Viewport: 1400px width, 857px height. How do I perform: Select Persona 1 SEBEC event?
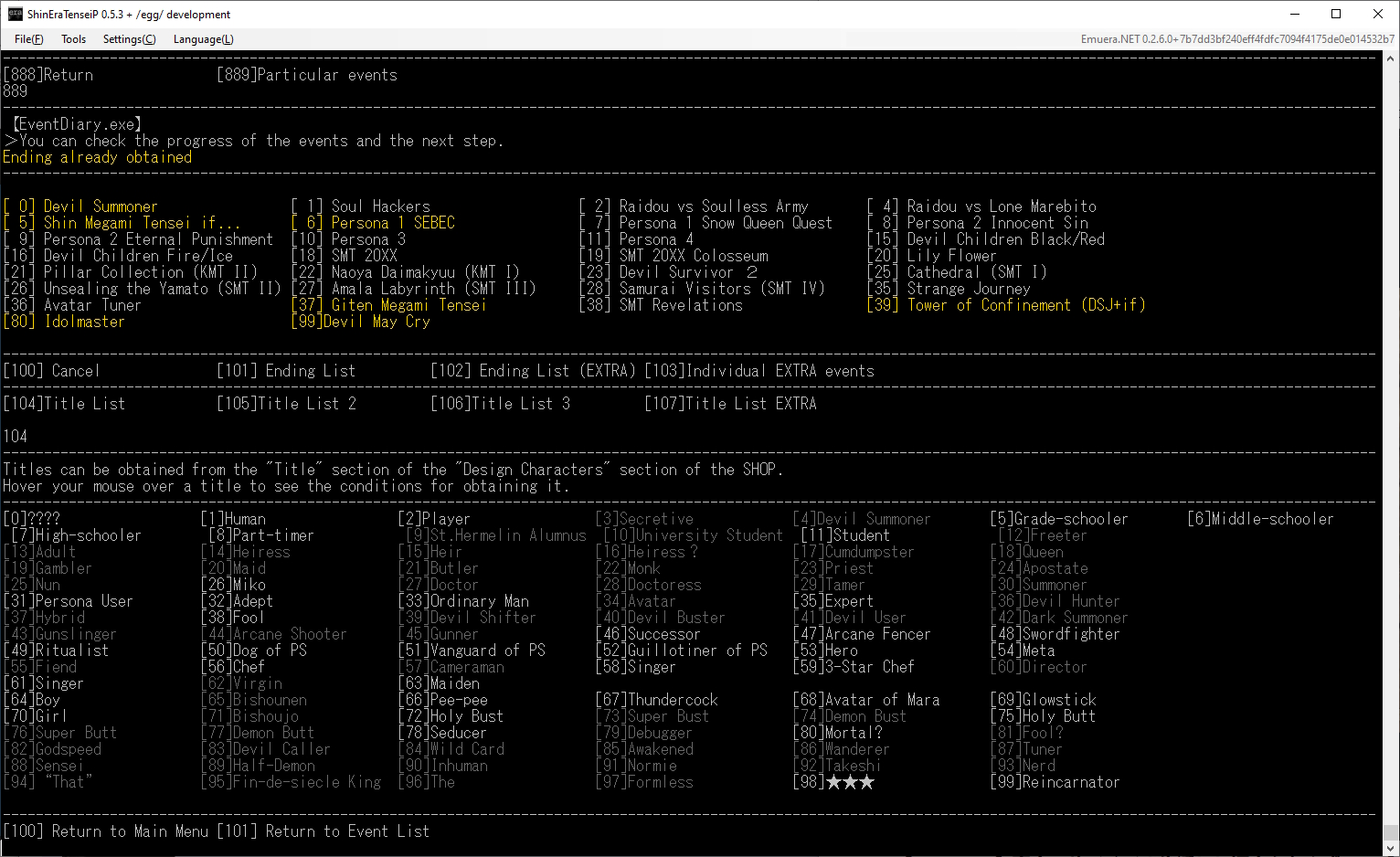click(x=373, y=223)
